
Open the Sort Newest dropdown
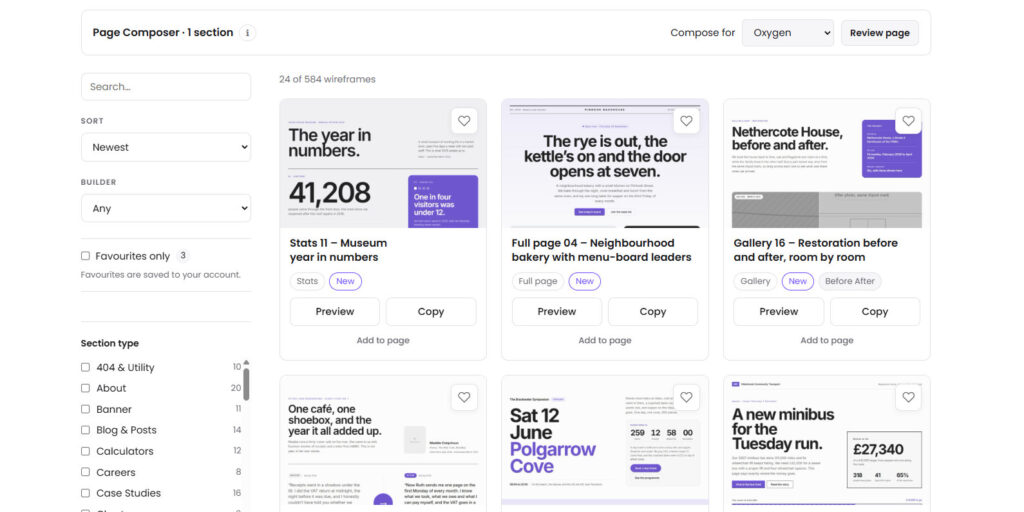point(166,147)
